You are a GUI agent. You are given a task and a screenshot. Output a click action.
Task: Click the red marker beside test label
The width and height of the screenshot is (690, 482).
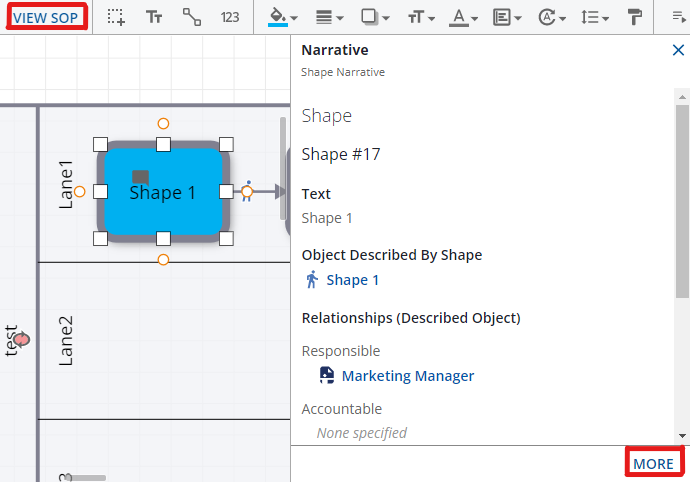coord(21,340)
